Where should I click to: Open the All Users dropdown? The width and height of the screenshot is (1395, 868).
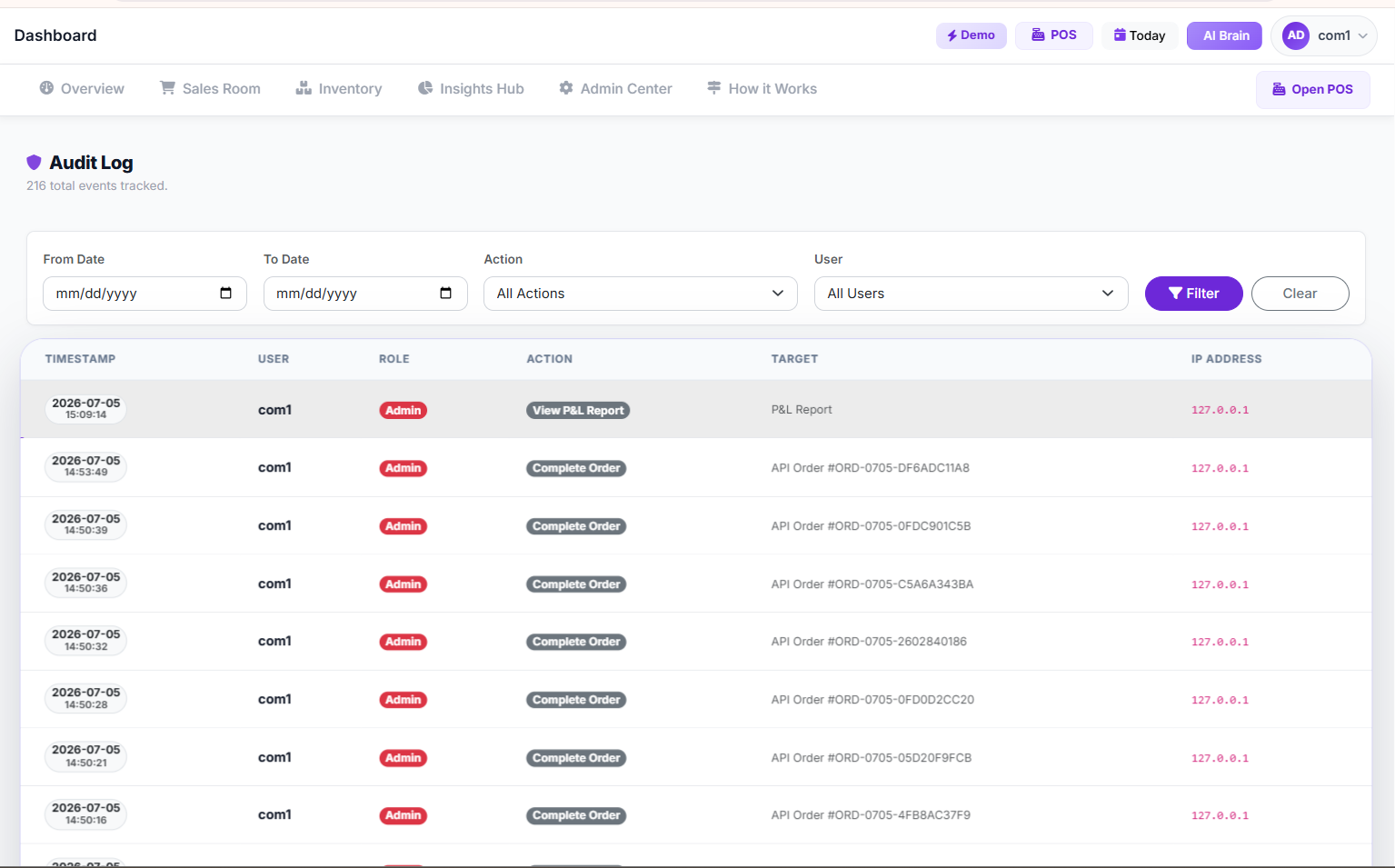[x=972, y=294]
